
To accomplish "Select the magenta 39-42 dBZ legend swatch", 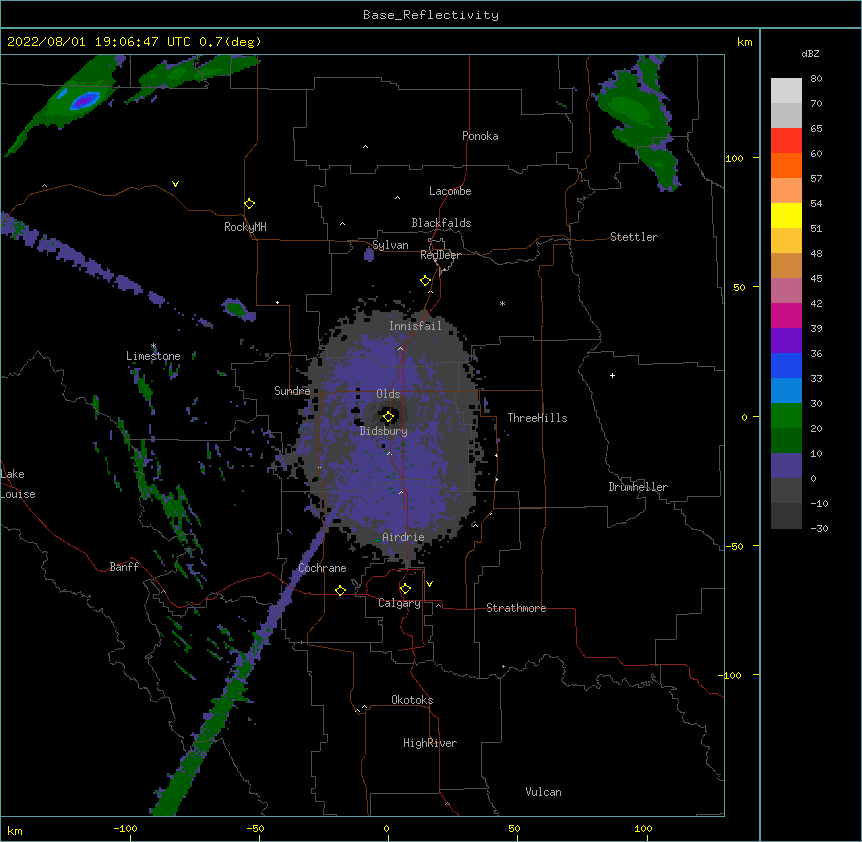I will [786, 315].
